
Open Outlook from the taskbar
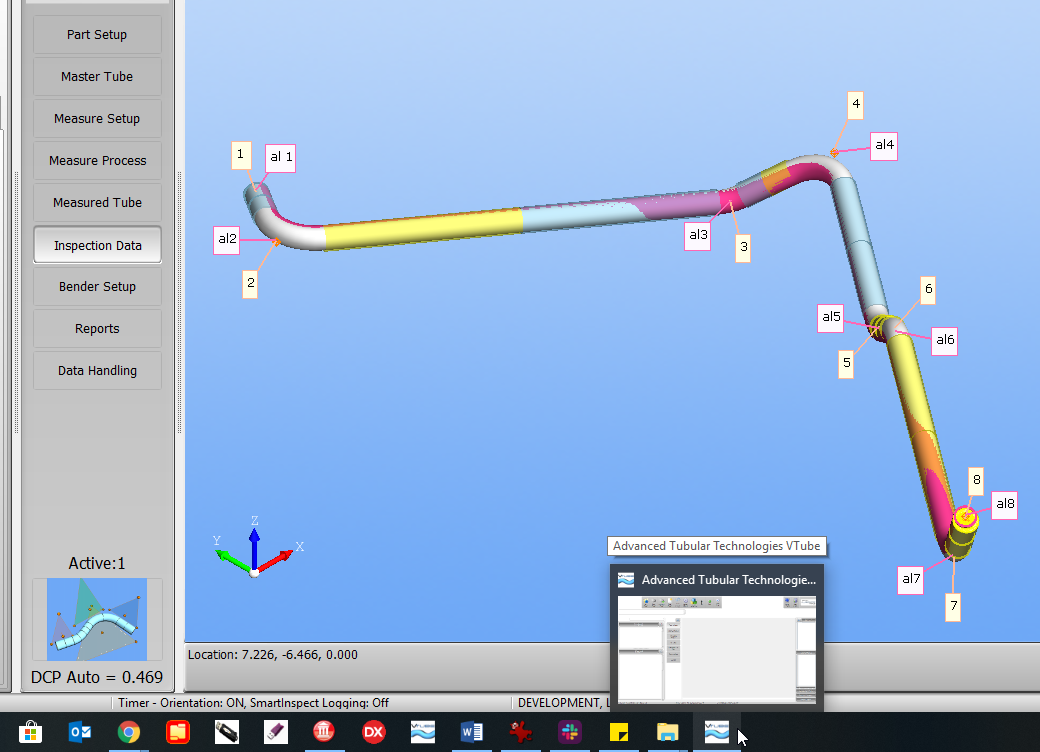click(x=80, y=733)
